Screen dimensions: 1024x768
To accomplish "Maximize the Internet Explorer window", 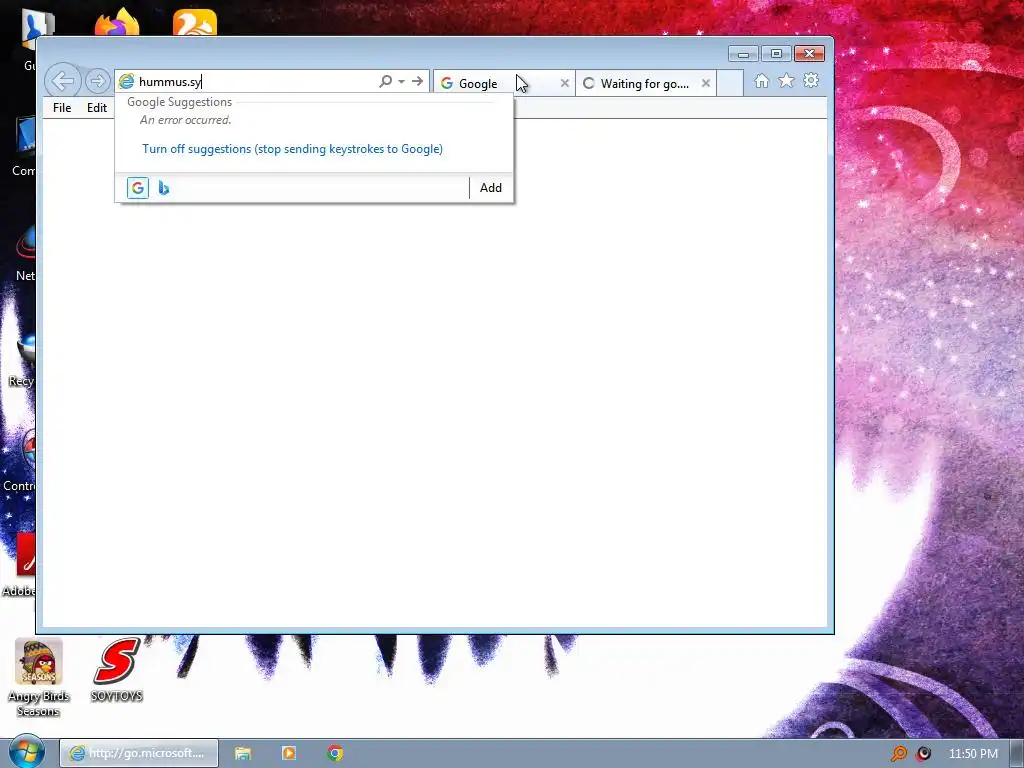I will (x=776, y=54).
